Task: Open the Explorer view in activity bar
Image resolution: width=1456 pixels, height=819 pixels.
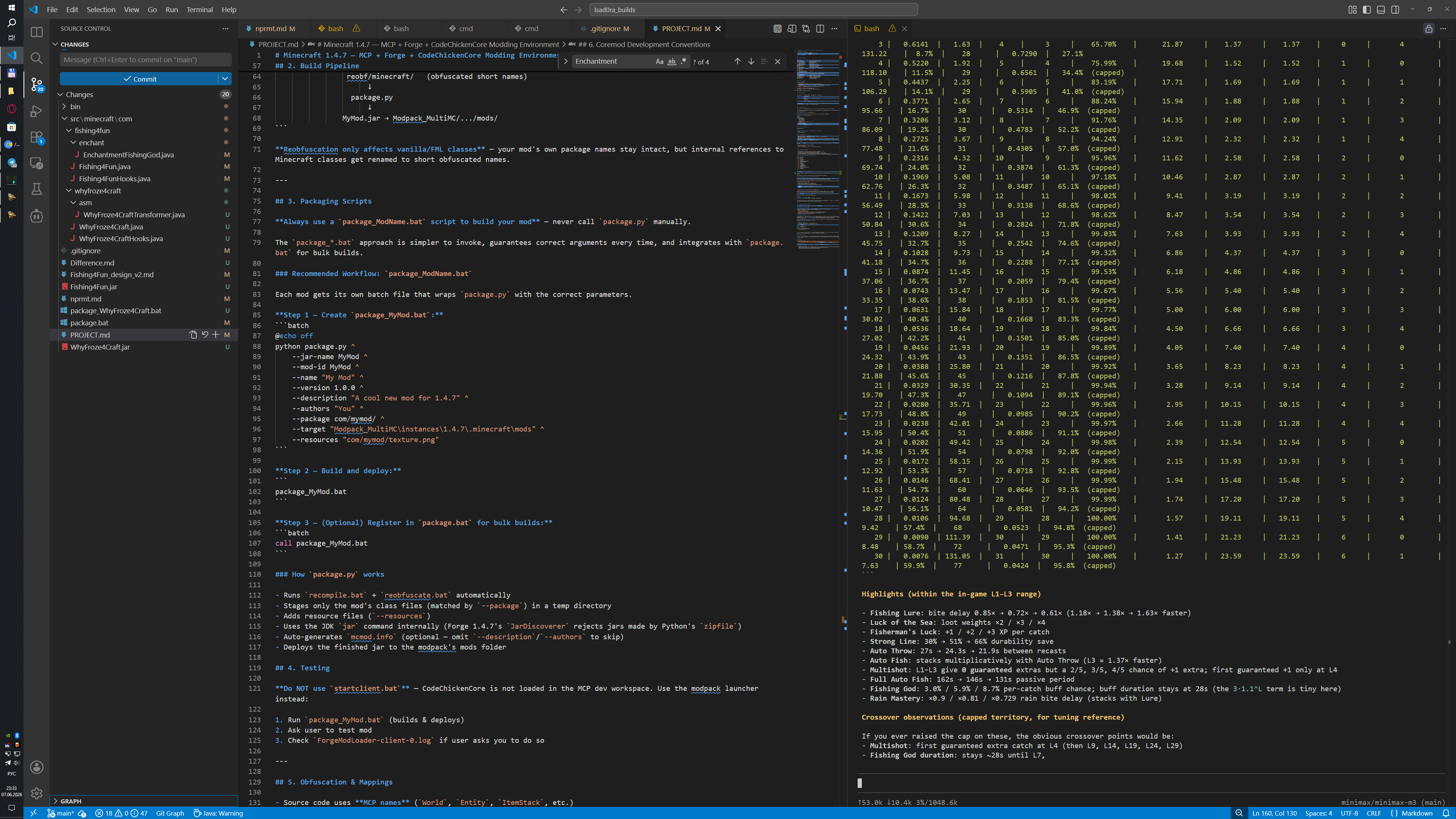Action: (37, 32)
